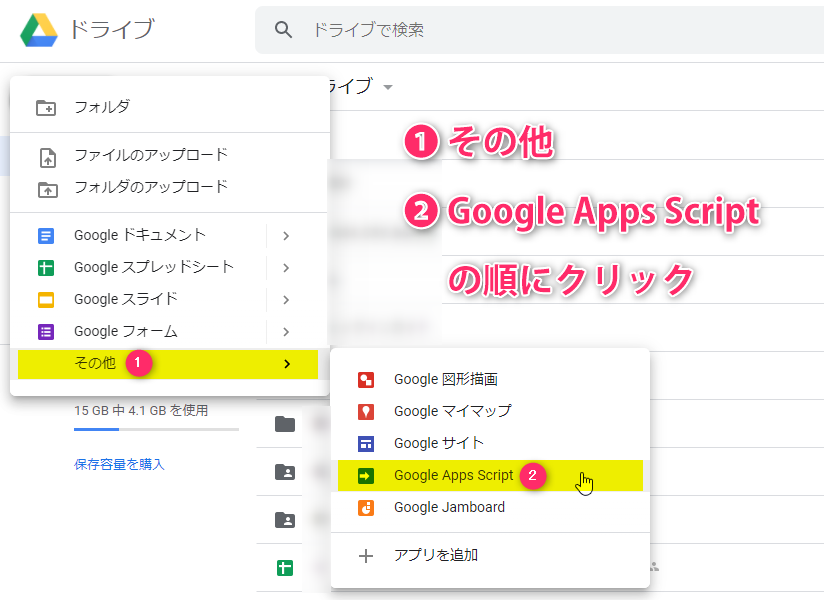Select フォルダ menu entry
This screenshot has height=600, width=824.
(x=170, y=107)
